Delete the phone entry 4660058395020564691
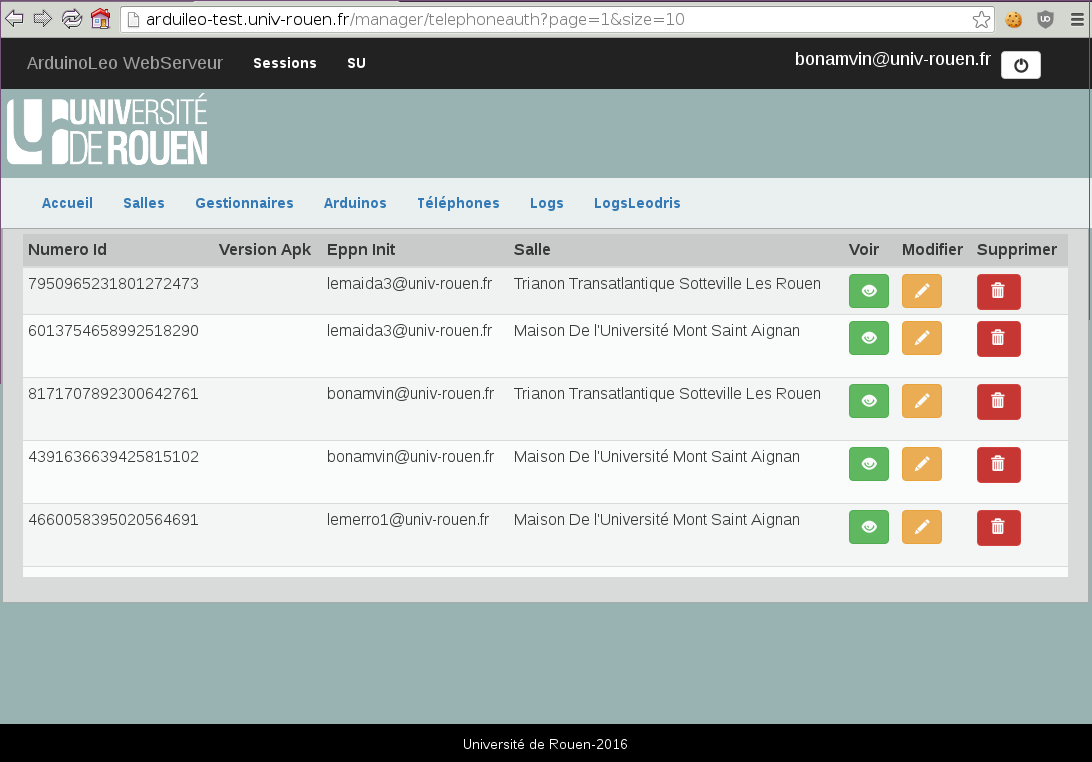This screenshot has height=762, width=1092. tap(998, 527)
